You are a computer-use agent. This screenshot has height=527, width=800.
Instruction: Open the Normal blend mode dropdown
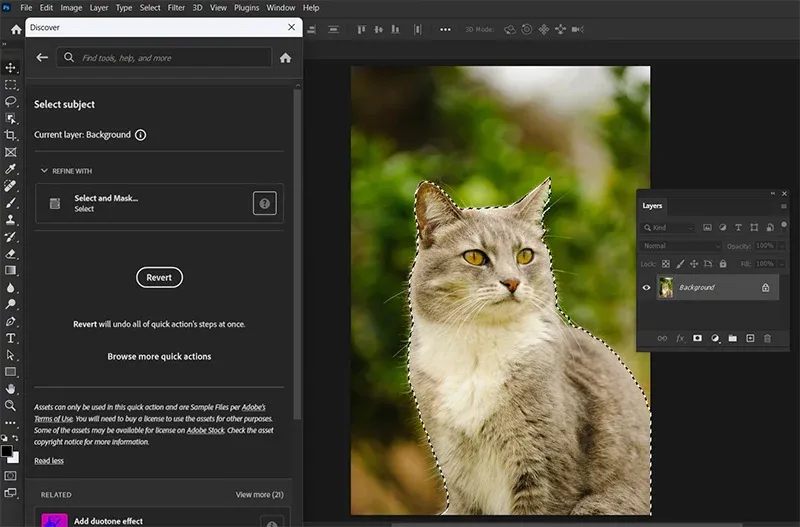tap(681, 246)
